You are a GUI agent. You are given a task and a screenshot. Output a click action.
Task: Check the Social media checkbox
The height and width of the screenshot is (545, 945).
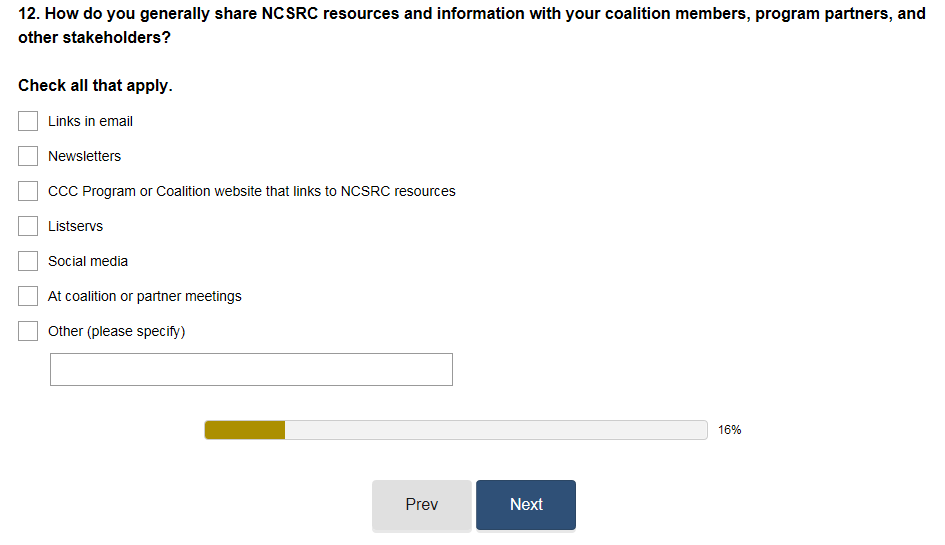pos(28,261)
